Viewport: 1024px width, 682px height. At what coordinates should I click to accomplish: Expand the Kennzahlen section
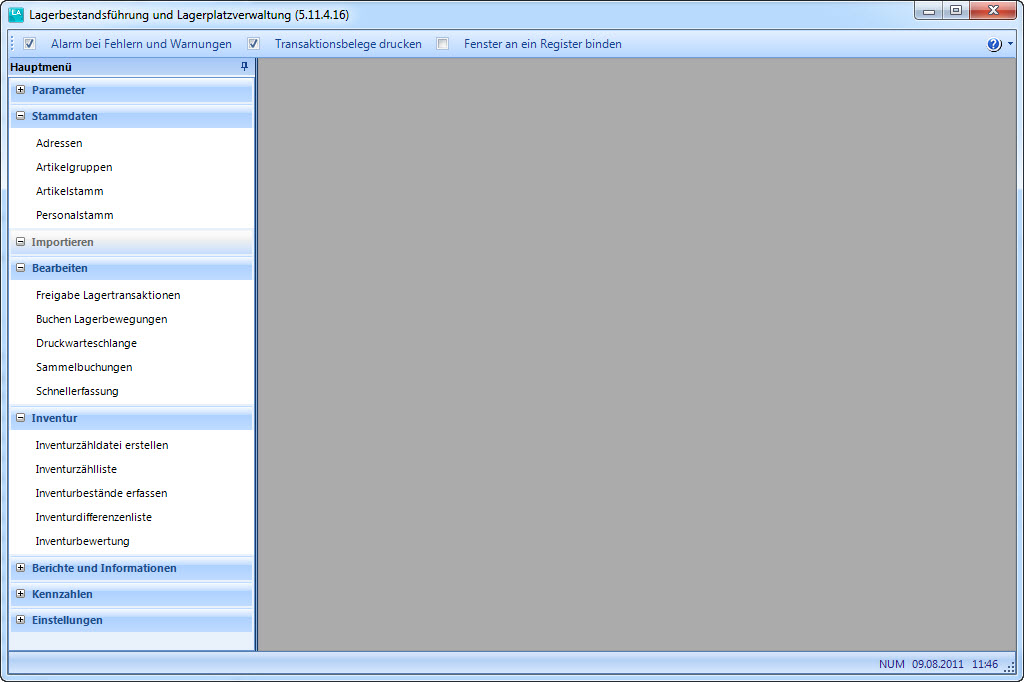20,594
